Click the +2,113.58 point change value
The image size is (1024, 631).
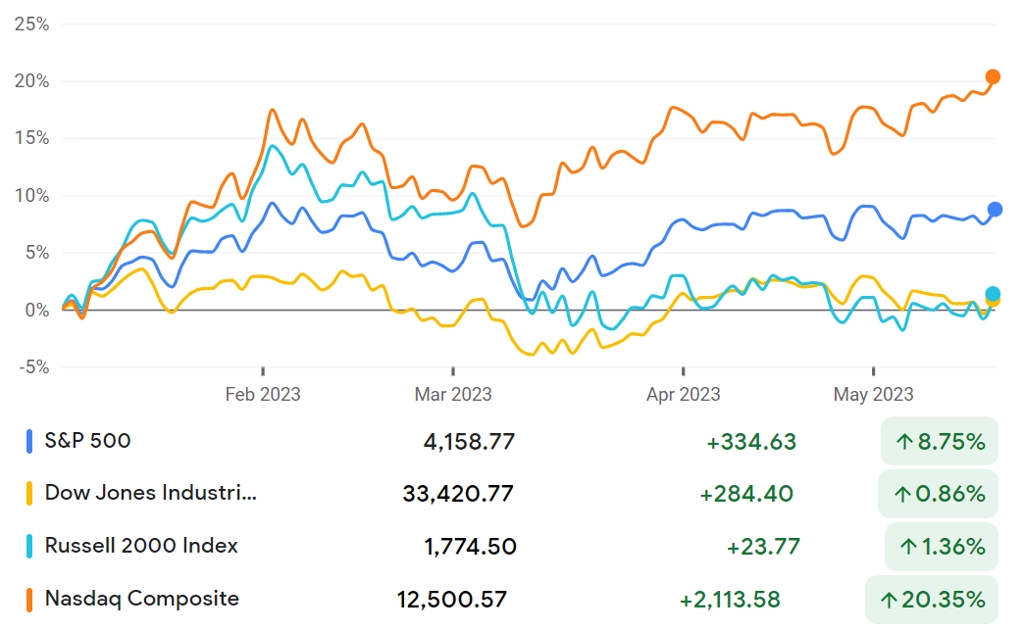click(x=730, y=600)
